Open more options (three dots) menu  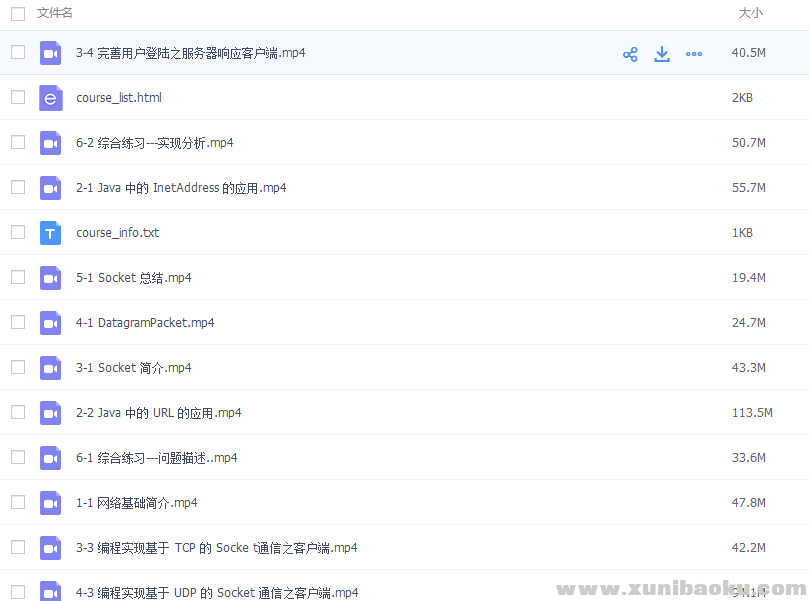pos(694,54)
